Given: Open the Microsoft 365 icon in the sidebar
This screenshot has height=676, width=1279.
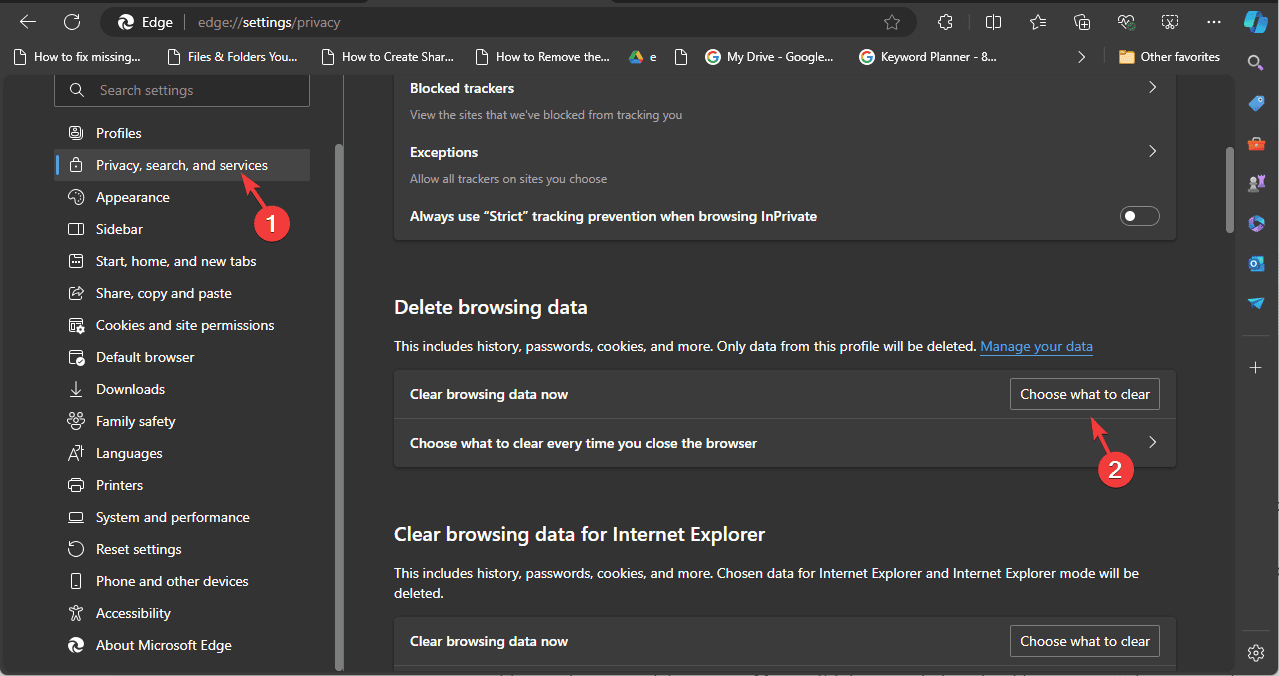Looking at the screenshot, I should (x=1256, y=223).
